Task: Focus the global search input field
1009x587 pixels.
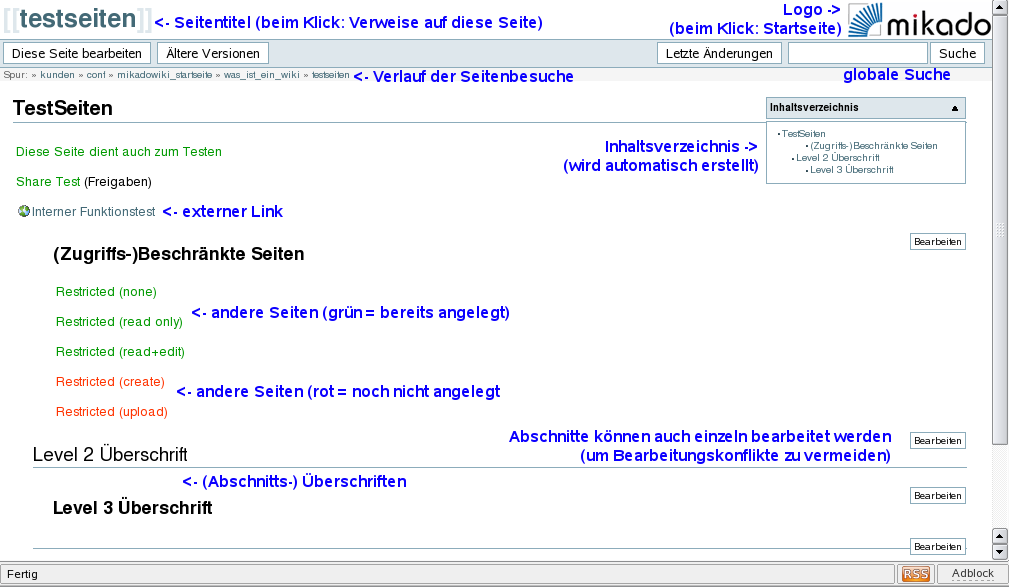Action: [858, 53]
